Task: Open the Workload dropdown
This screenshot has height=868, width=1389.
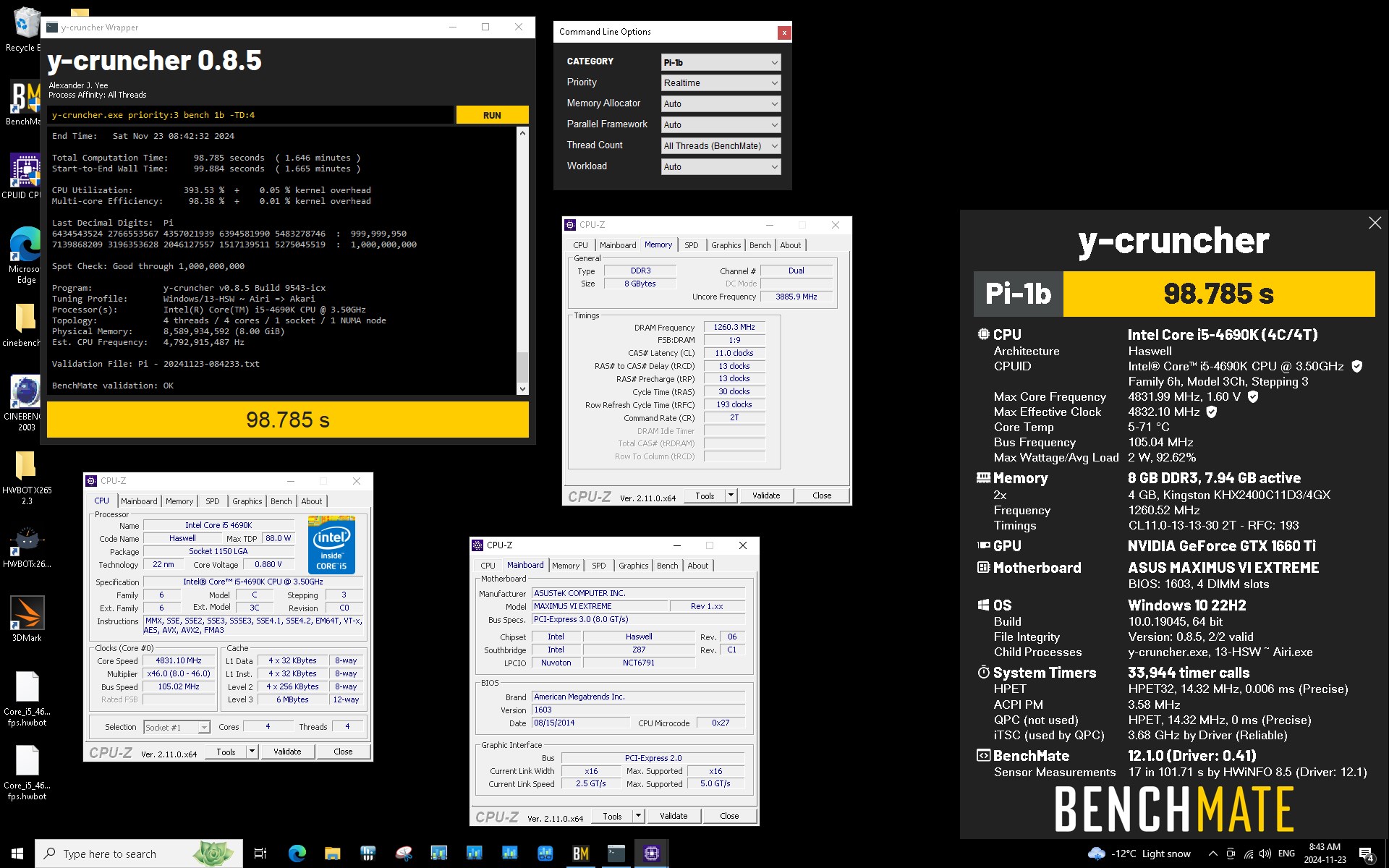Action: 721,166
